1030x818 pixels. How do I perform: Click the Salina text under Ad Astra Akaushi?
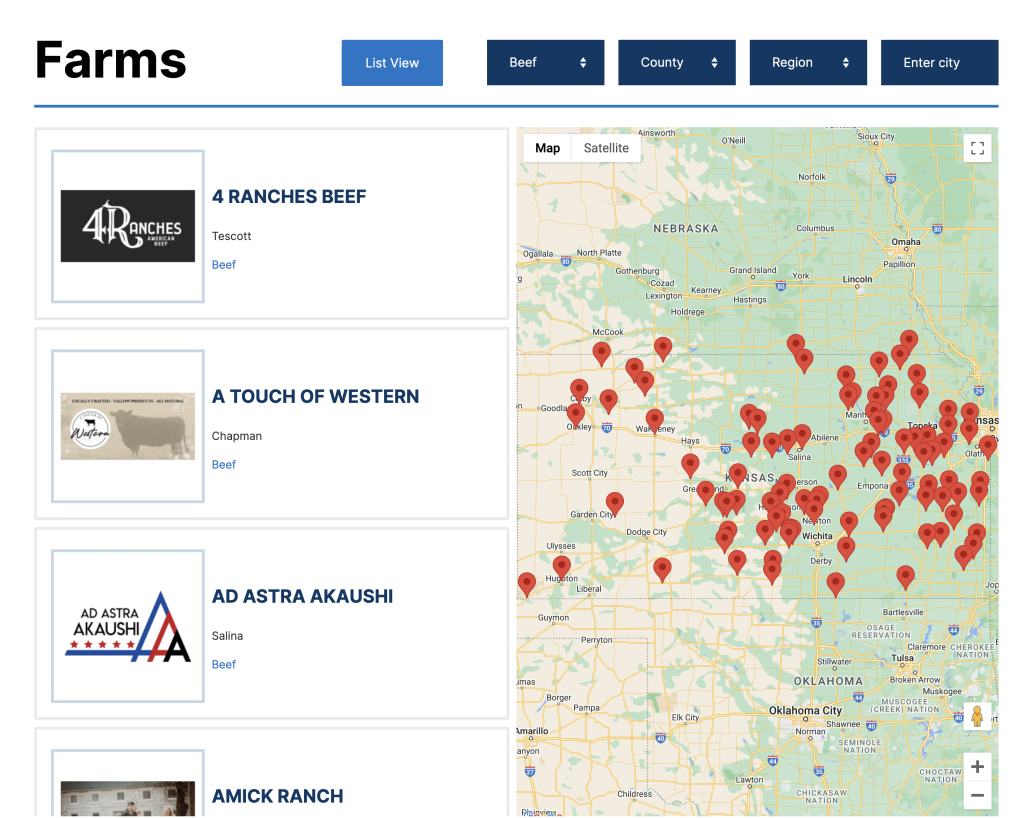click(227, 635)
